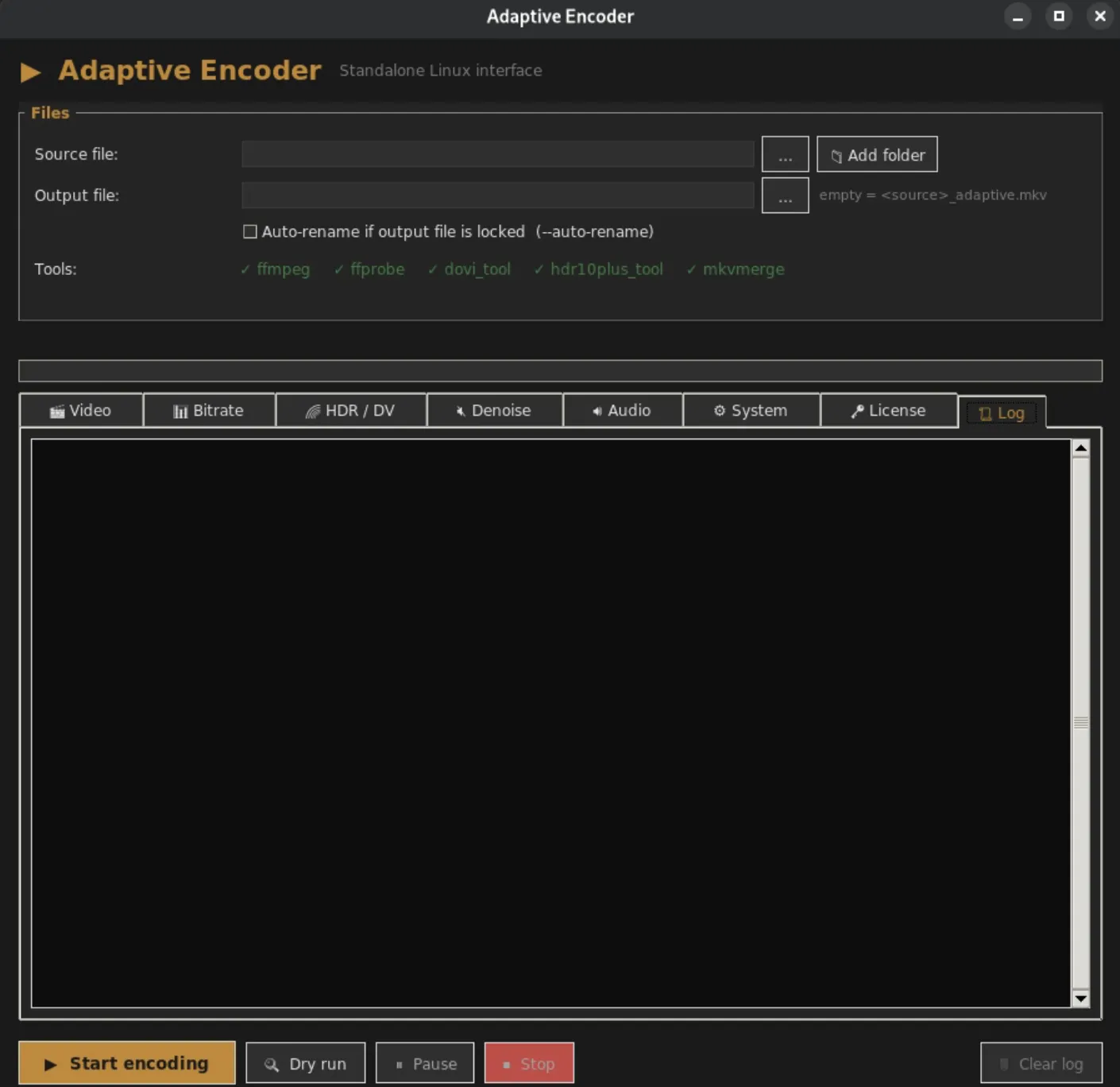Viewport: 1120px width, 1087px height.
Task: Close the Adaptive Encoder window
Action: coord(1100,16)
